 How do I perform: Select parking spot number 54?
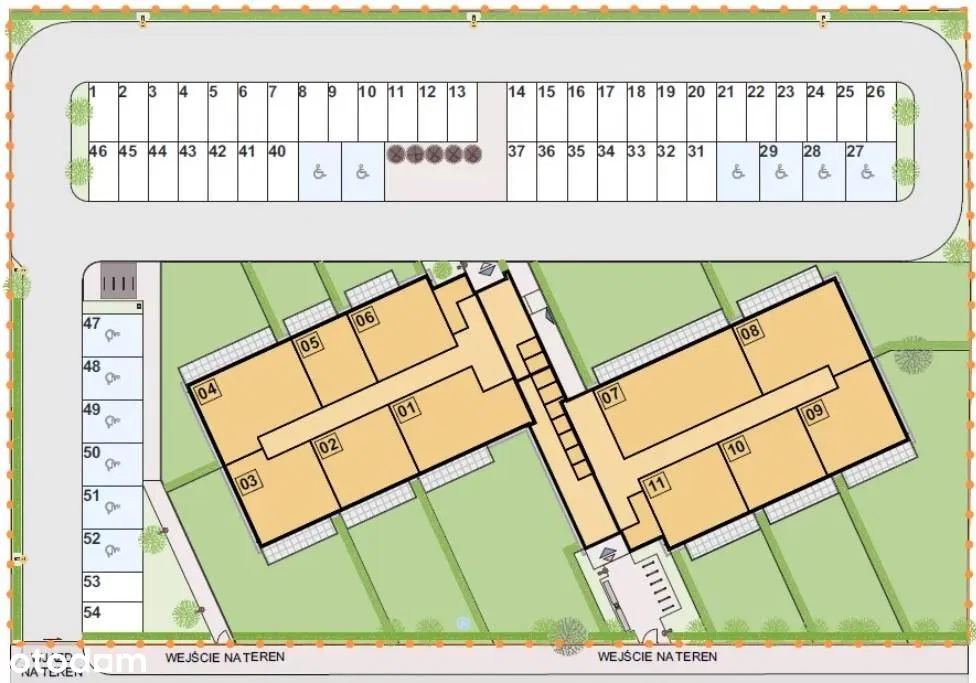[92, 611]
